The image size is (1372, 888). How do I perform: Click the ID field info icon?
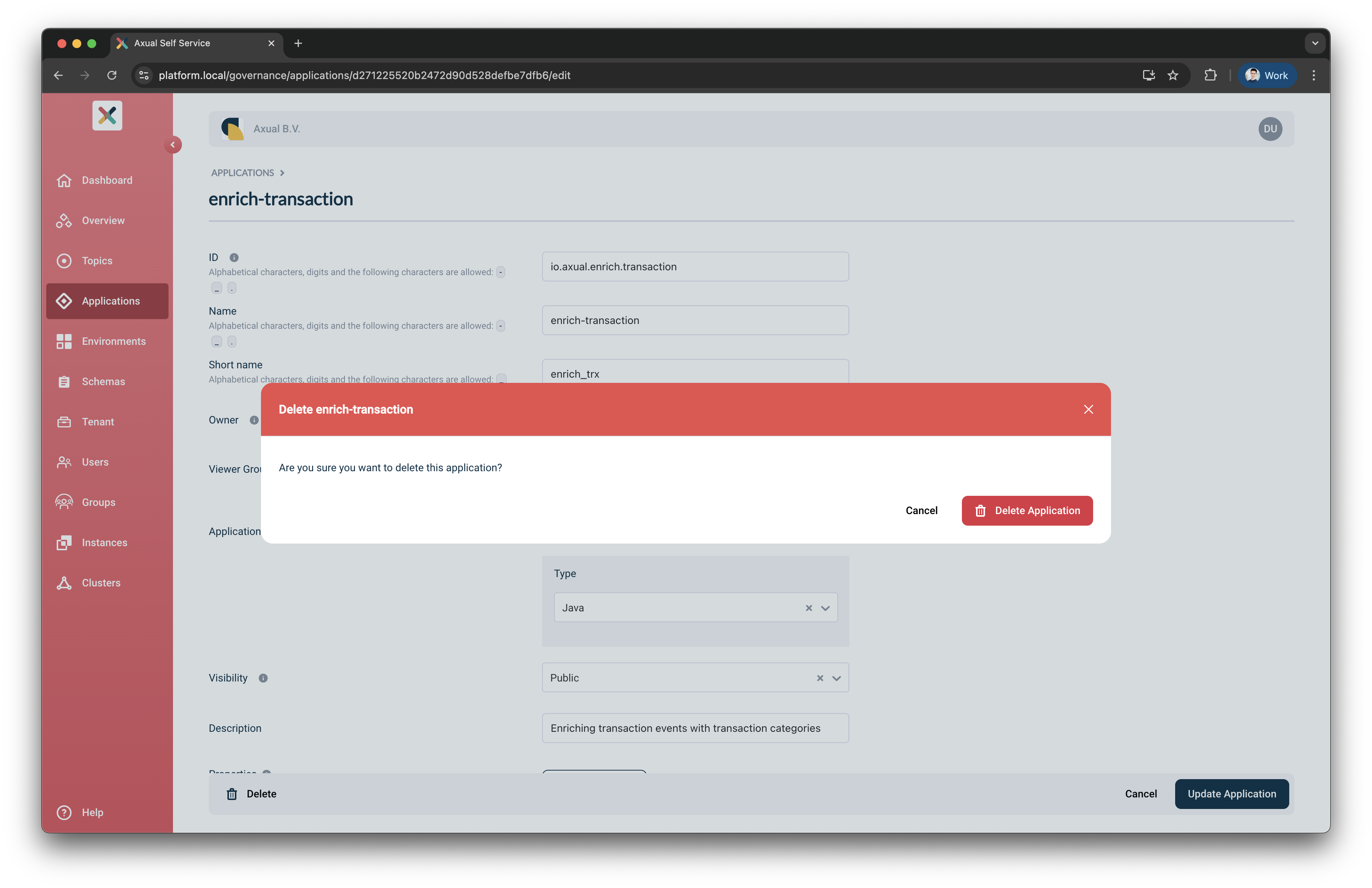tap(234, 258)
